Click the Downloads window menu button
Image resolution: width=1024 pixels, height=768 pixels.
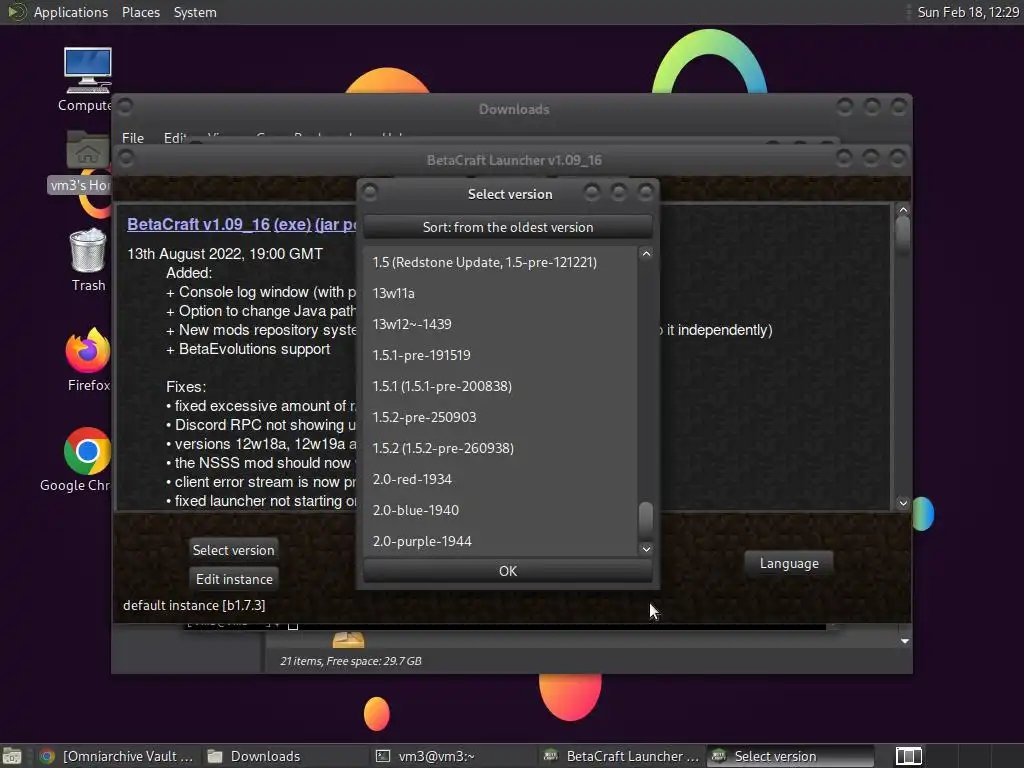(x=125, y=106)
